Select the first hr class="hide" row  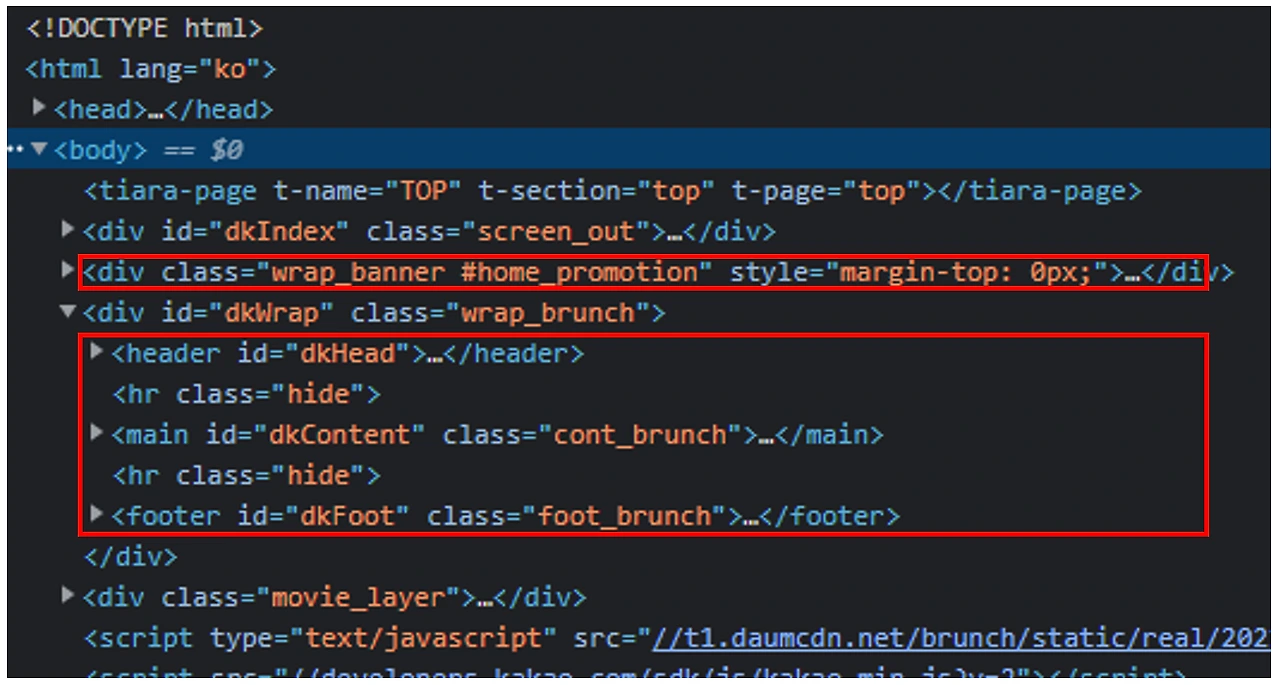tap(246, 394)
